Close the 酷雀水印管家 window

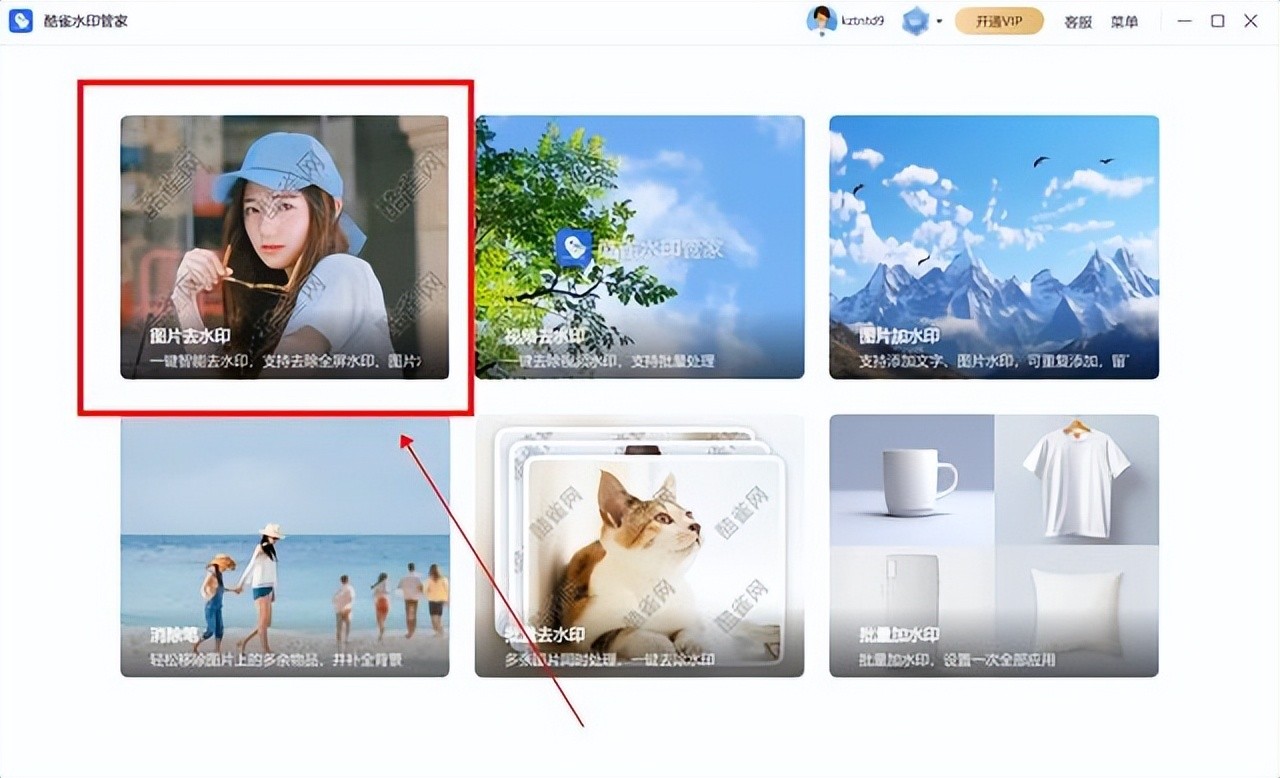point(1251,21)
